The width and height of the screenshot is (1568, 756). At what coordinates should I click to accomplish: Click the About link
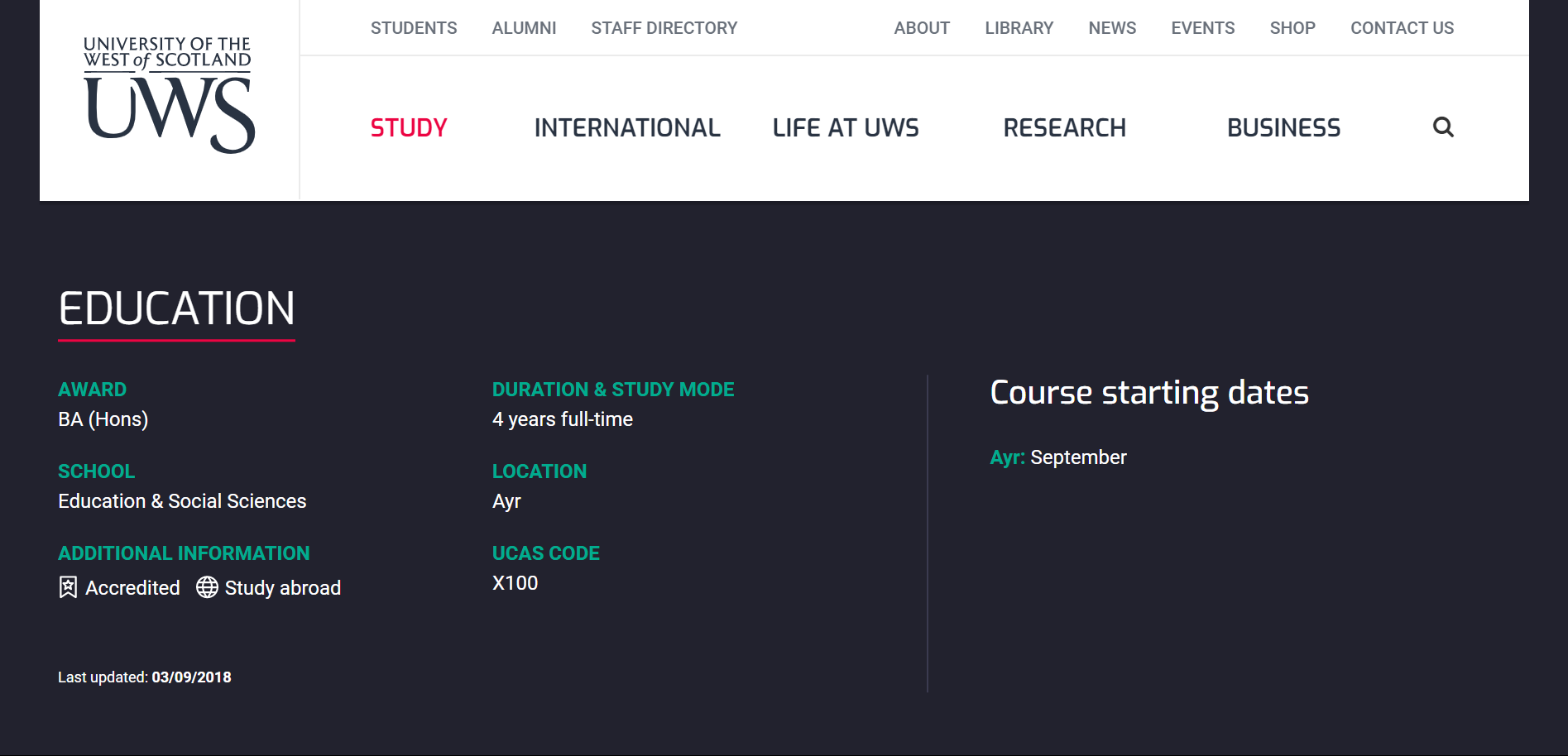point(922,28)
